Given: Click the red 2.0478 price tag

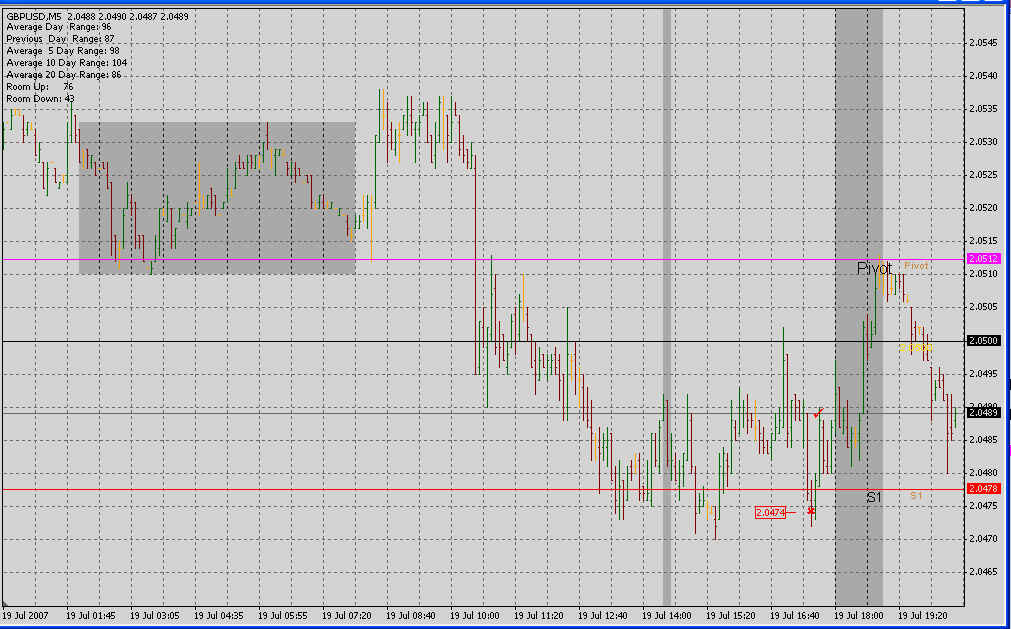Looking at the screenshot, I should 984,488.
